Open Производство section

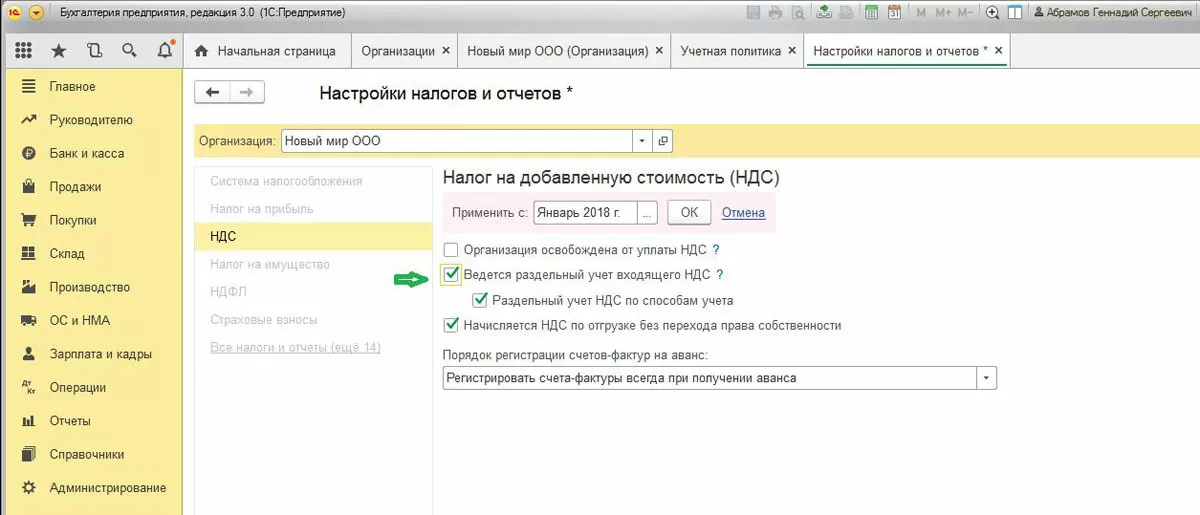91,287
